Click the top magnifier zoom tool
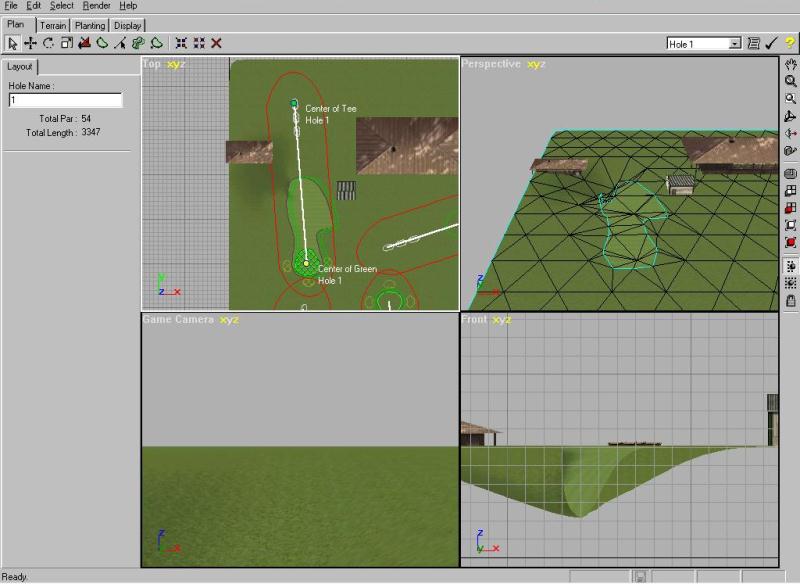This screenshot has width=800, height=584. point(790,82)
